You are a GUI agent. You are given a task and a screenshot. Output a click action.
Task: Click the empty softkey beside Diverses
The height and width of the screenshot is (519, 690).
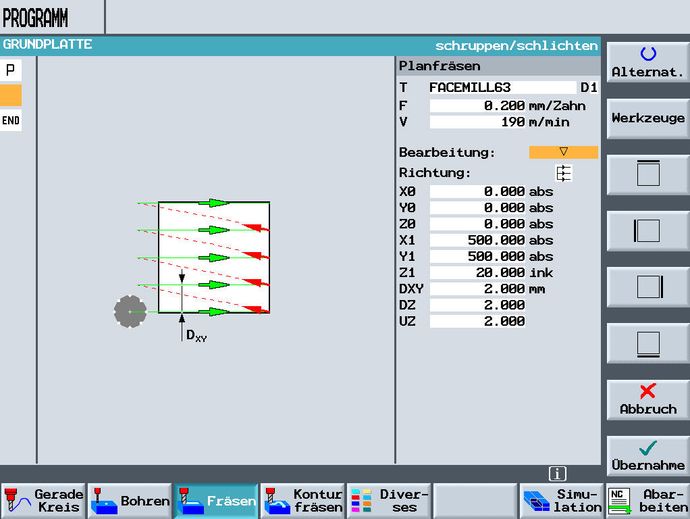tap(475, 501)
